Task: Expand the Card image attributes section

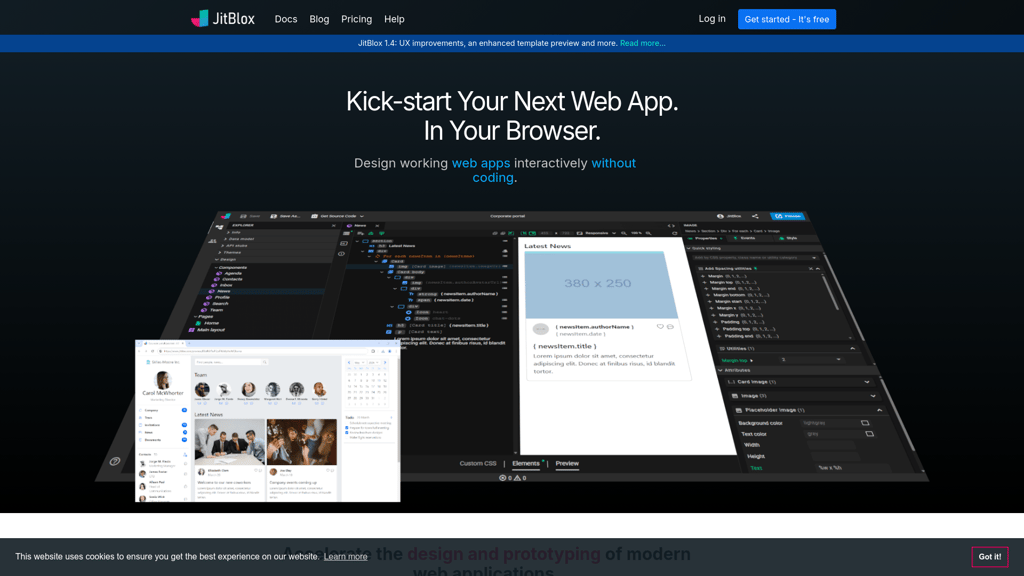Action: click(x=867, y=382)
